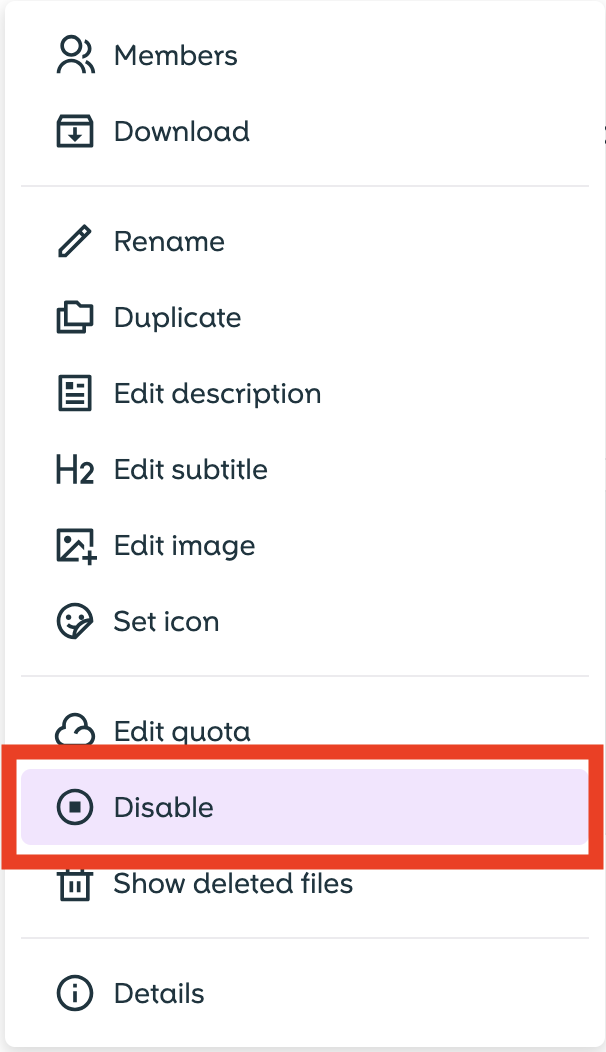Choose Download from the context menu
This screenshot has width=606, height=1052.
[x=182, y=131]
